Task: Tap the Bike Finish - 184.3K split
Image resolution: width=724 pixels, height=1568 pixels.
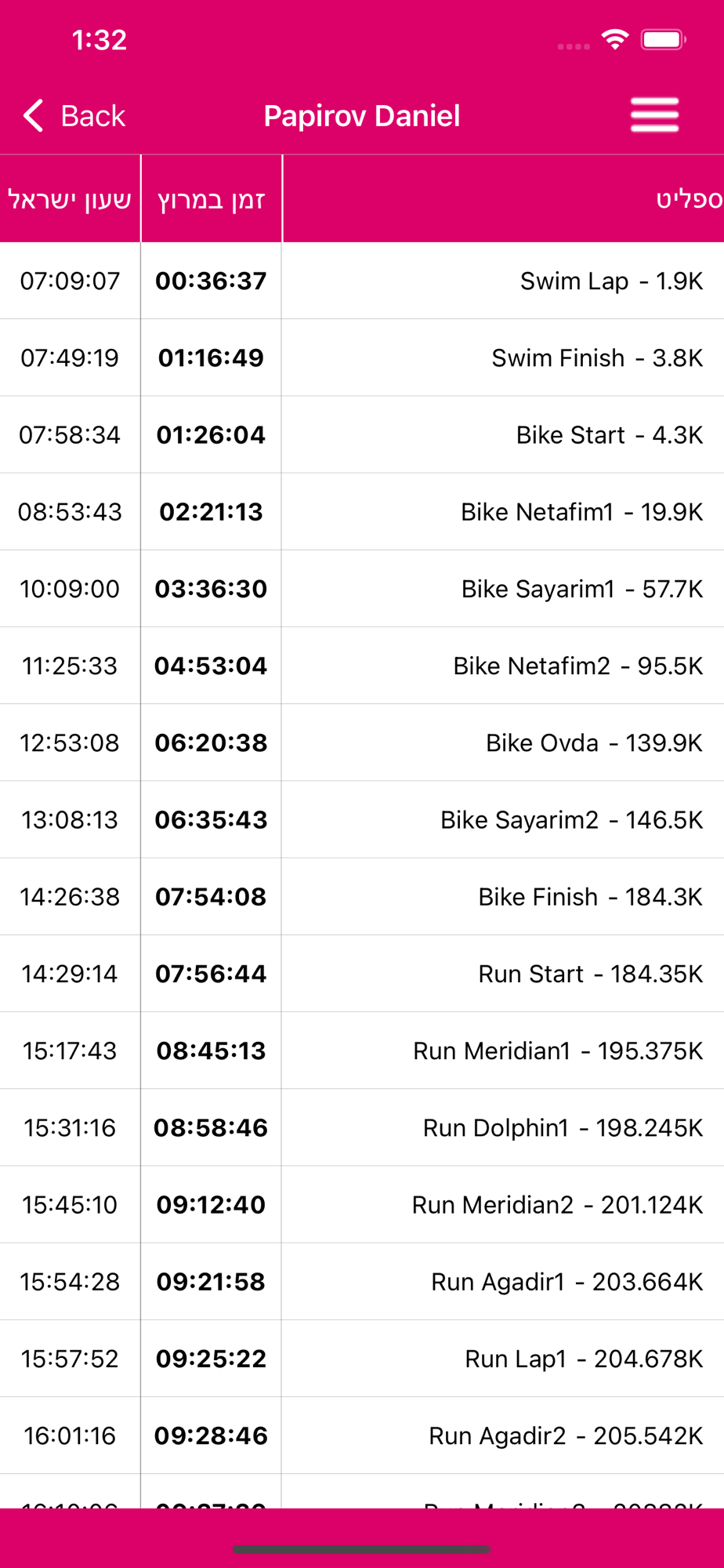Action: pos(590,896)
